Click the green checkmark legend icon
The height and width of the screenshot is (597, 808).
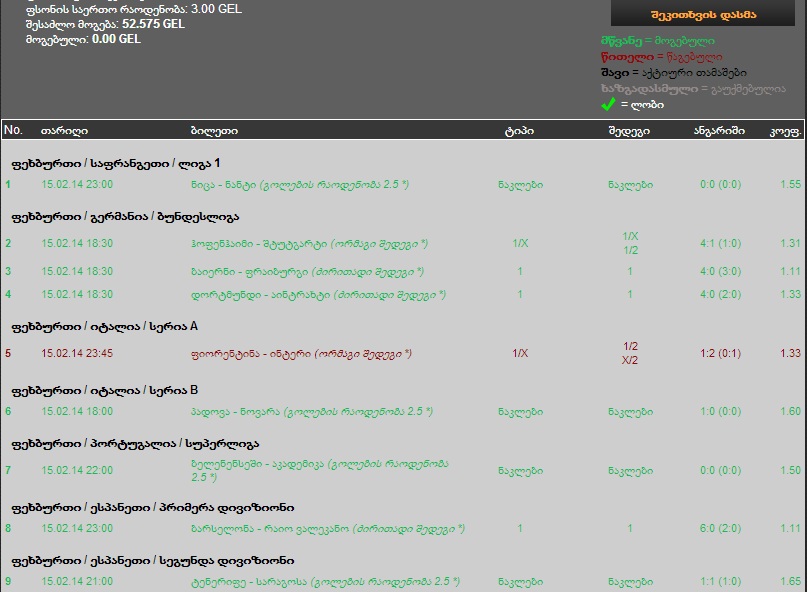pyautogui.click(x=608, y=105)
